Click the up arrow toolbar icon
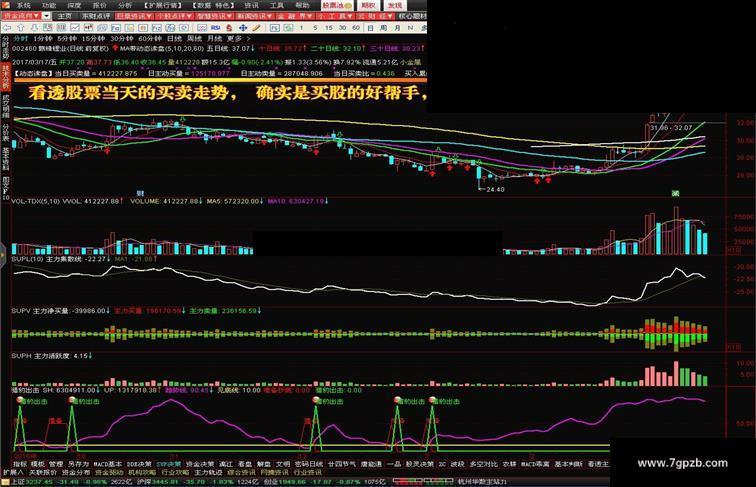 20,28
